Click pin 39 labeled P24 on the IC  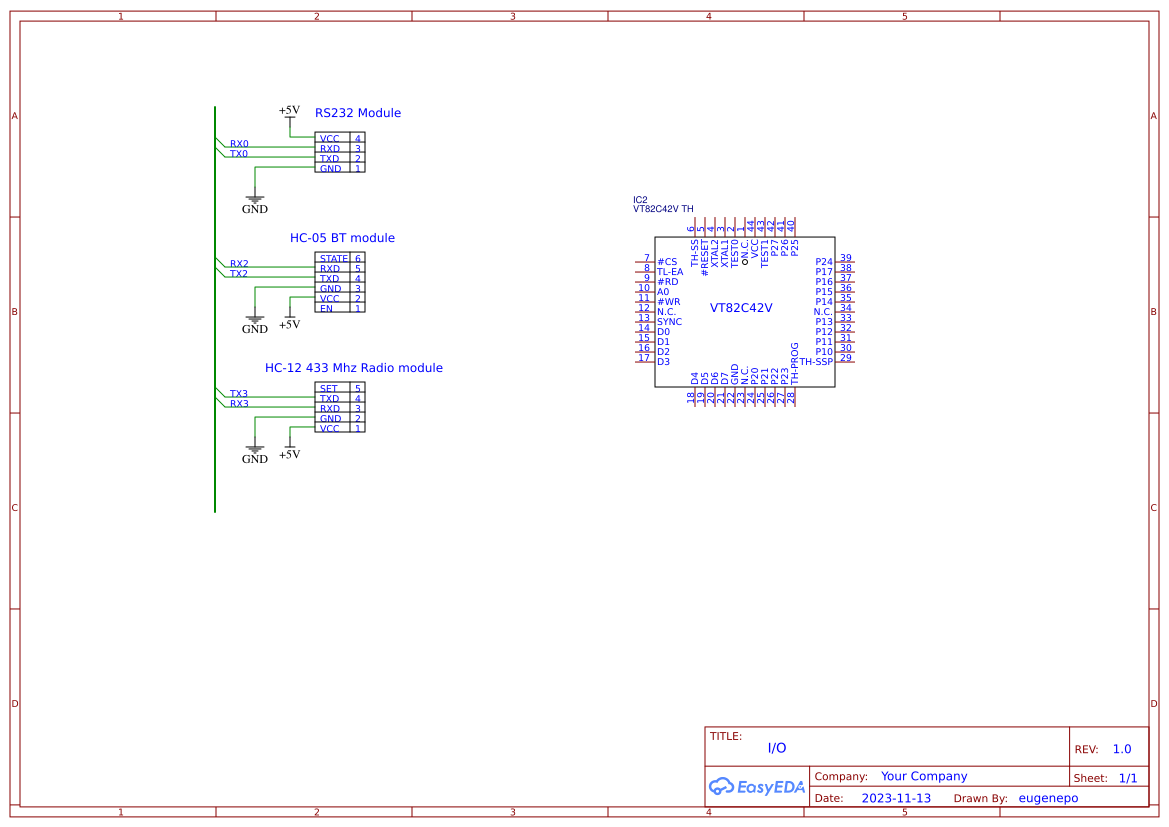(843, 257)
